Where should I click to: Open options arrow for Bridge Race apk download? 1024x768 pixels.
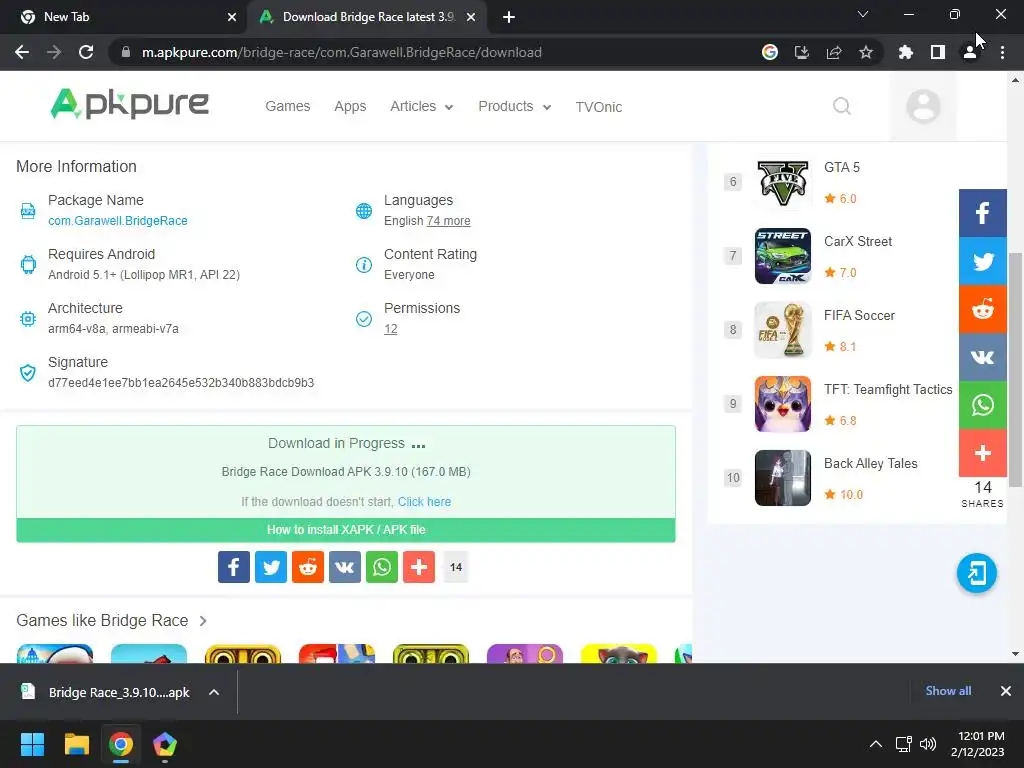pos(214,692)
